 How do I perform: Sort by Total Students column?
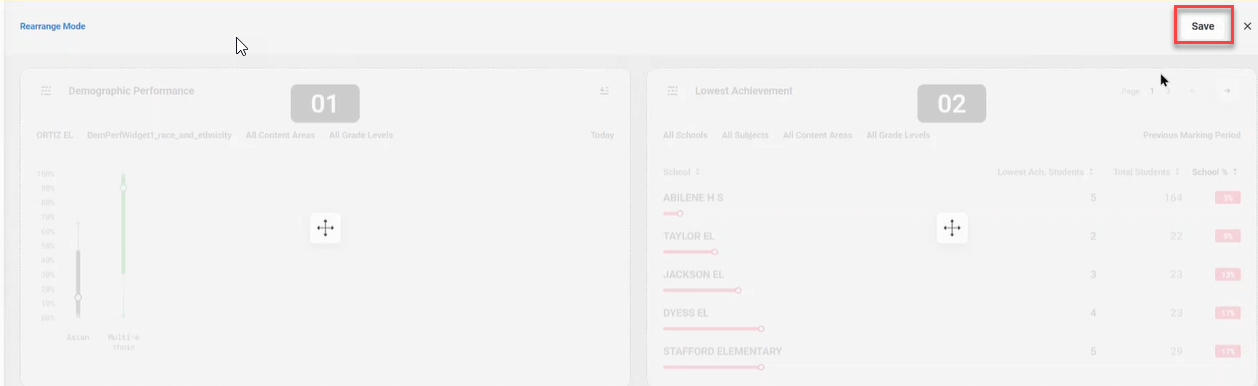pos(1146,172)
